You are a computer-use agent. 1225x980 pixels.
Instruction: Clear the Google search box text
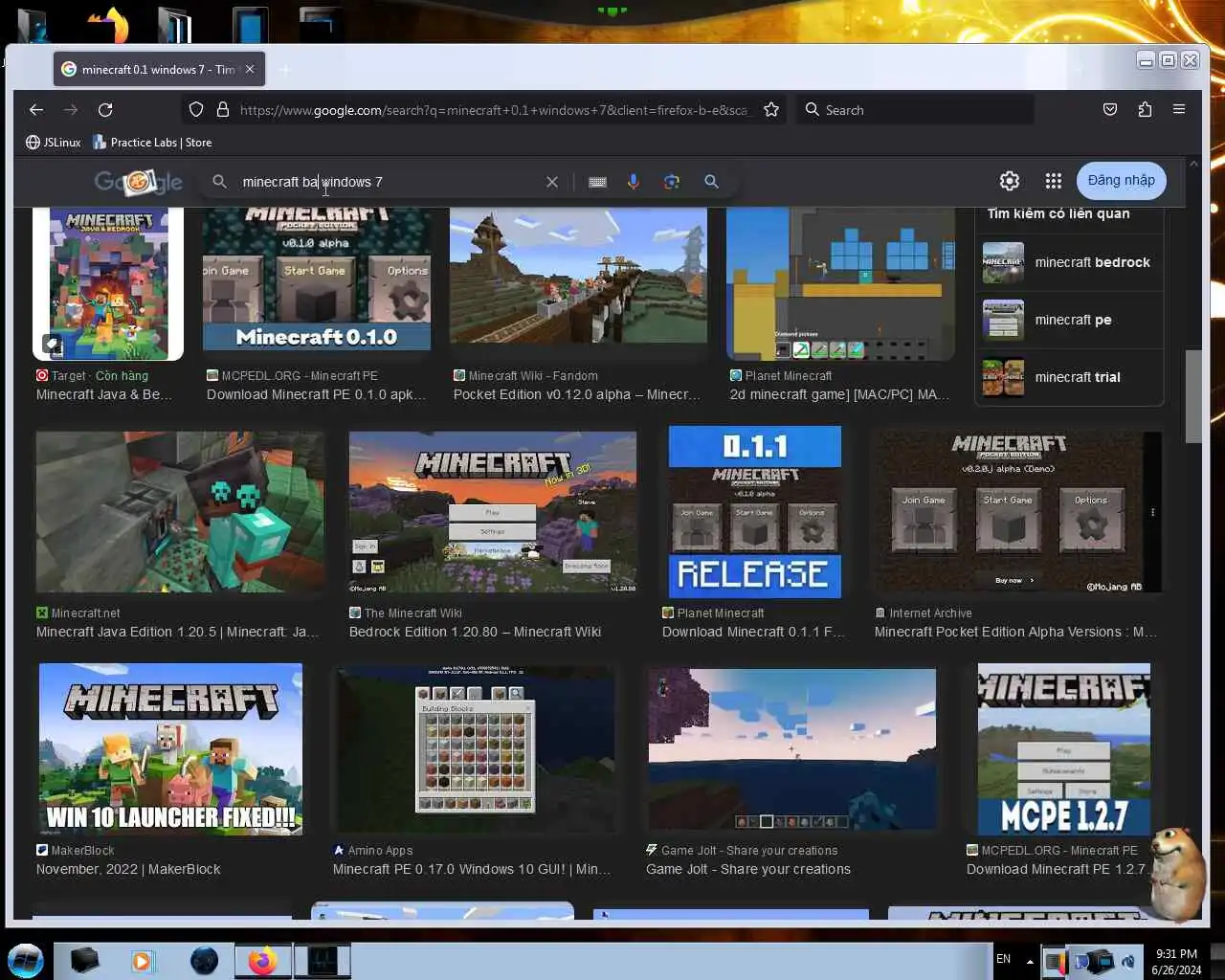[552, 182]
